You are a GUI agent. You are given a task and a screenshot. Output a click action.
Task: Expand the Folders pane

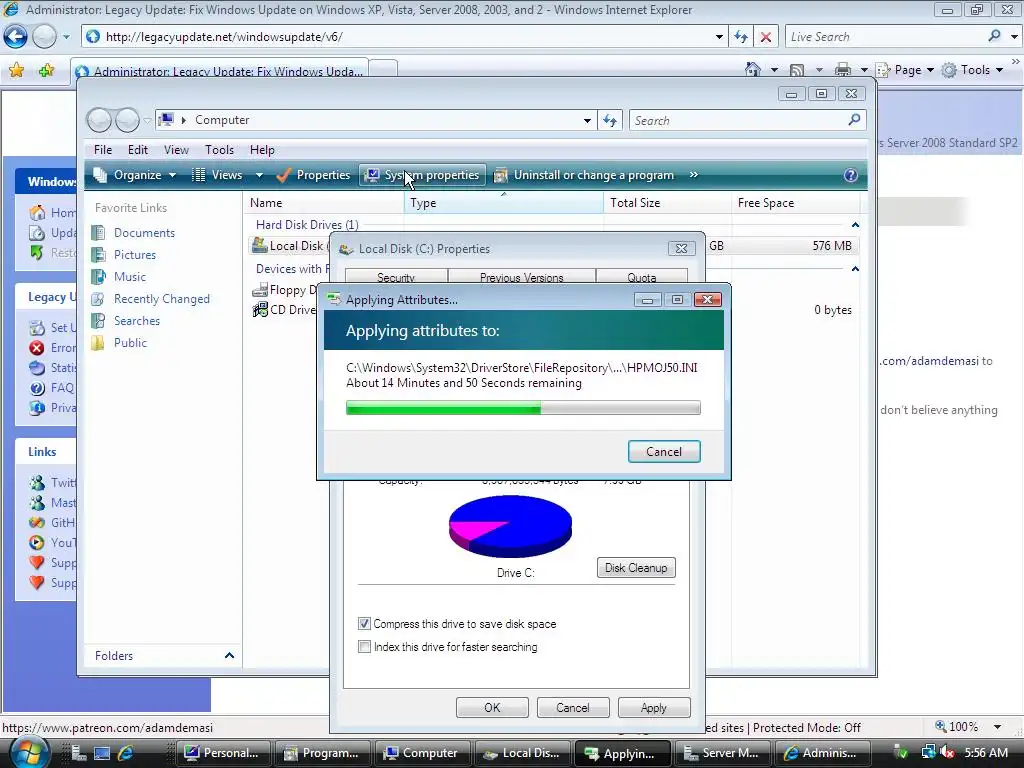point(229,656)
